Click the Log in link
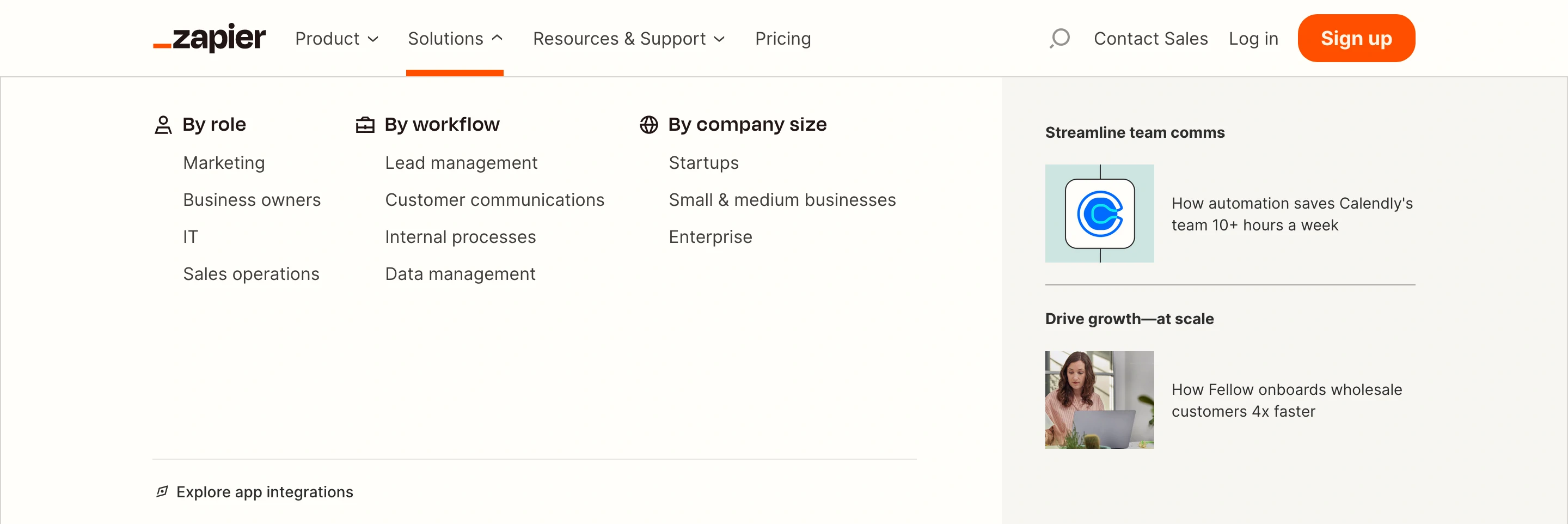1568x524 pixels. click(x=1253, y=38)
